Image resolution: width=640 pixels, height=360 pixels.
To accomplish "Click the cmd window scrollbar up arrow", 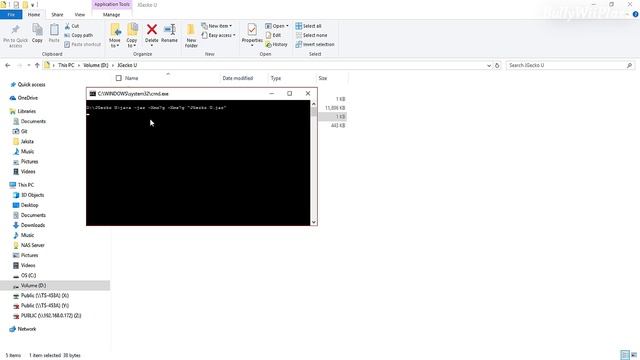I will click(313, 104).
